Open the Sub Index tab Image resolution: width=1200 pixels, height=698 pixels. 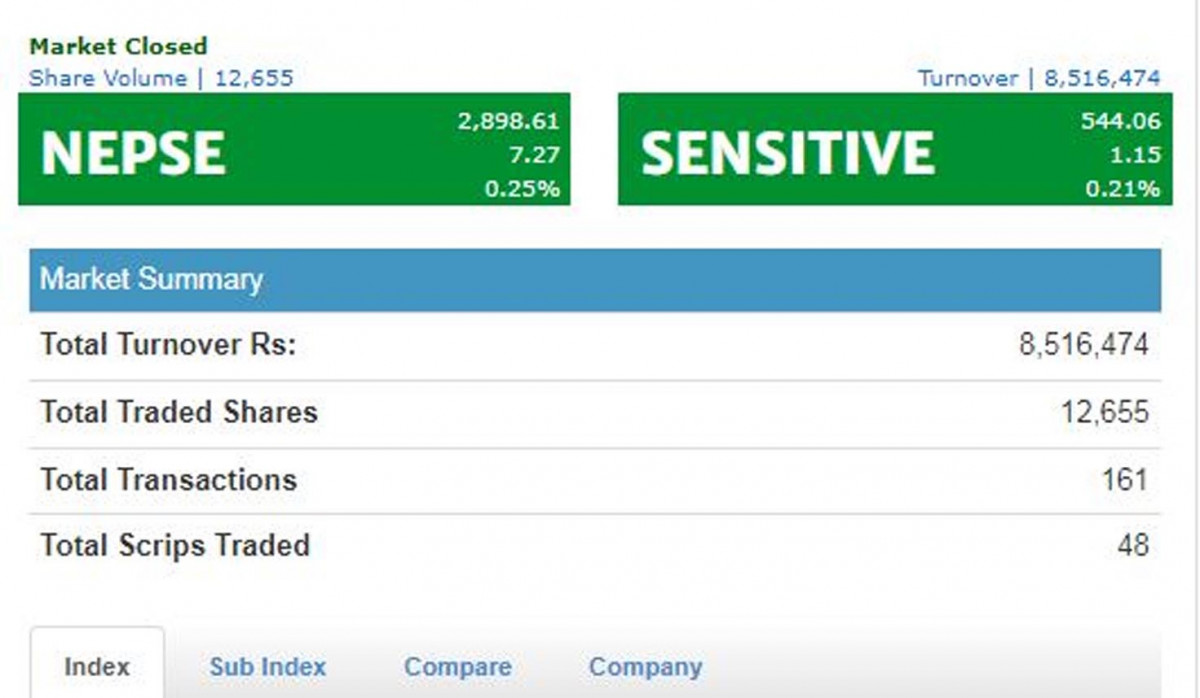[x=267, y=667]
